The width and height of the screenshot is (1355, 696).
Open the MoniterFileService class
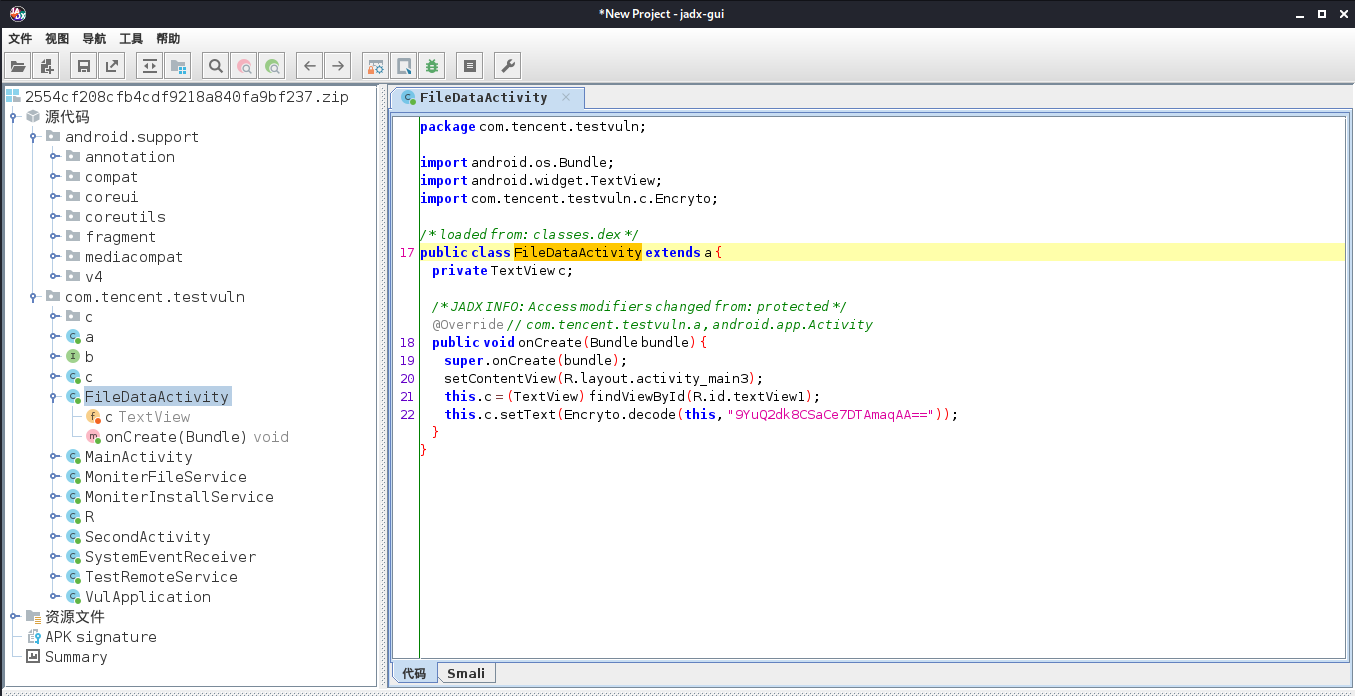click(165, 477)
